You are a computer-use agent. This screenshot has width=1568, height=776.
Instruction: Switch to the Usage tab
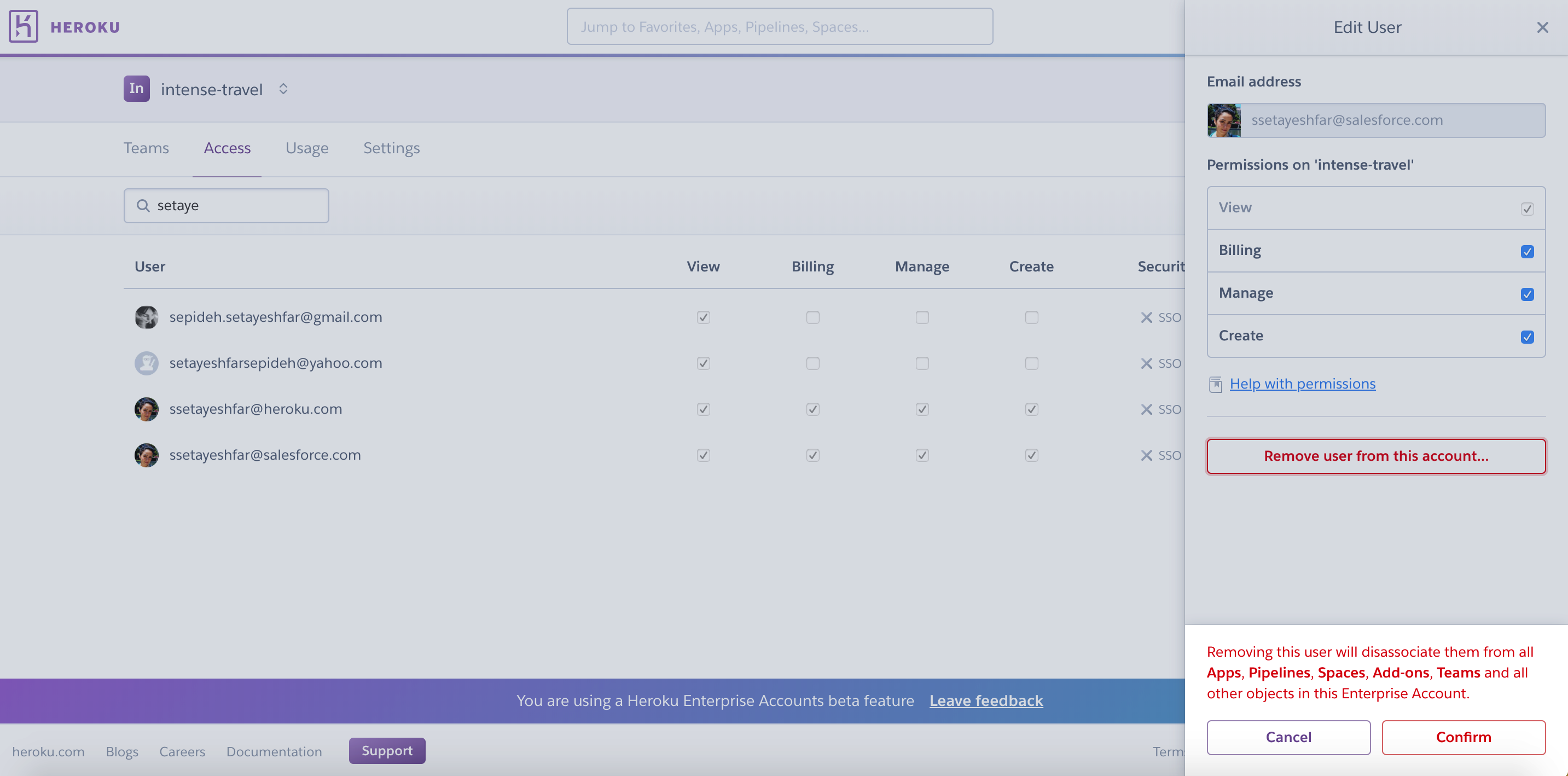tap(307, 148)
